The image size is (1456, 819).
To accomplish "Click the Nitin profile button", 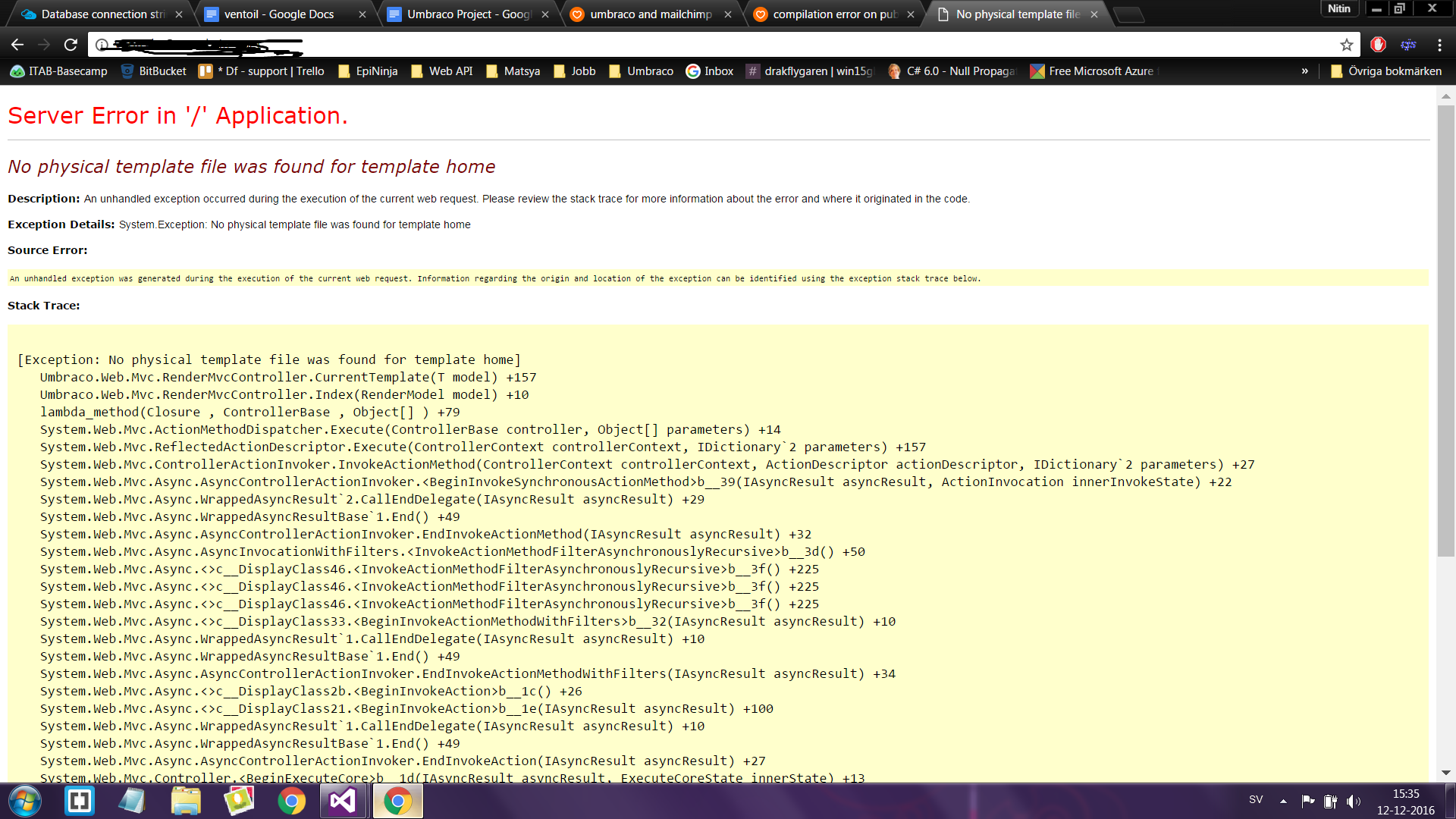I will point(1338,8).
